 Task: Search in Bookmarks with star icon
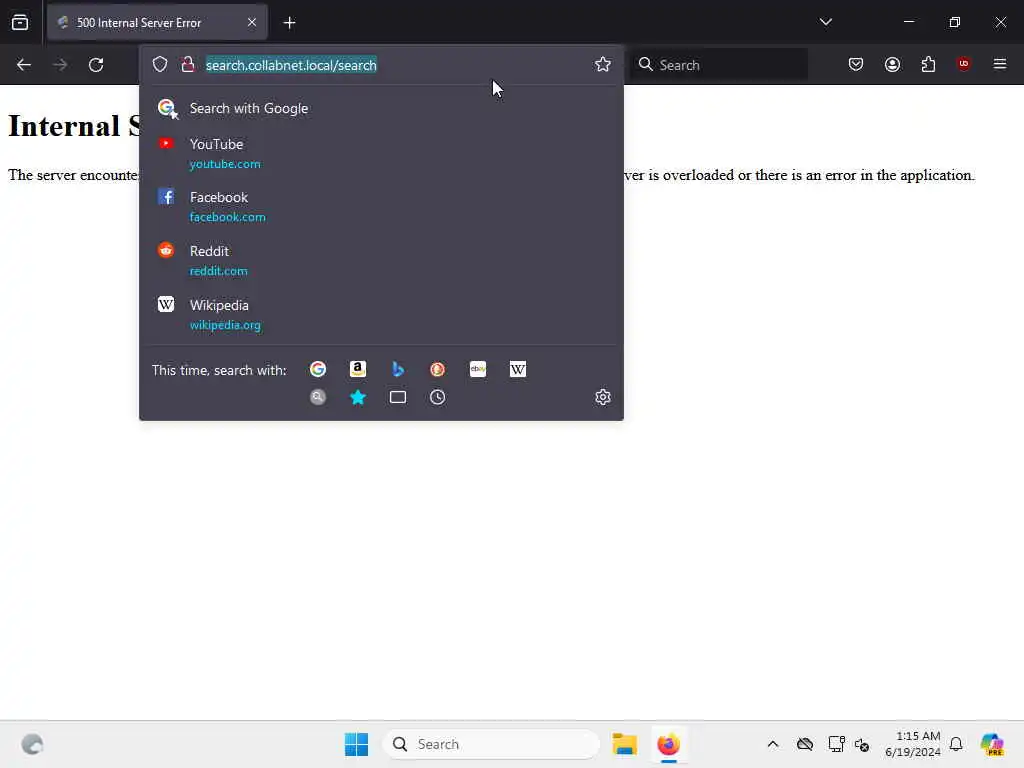tap(358, 397)
